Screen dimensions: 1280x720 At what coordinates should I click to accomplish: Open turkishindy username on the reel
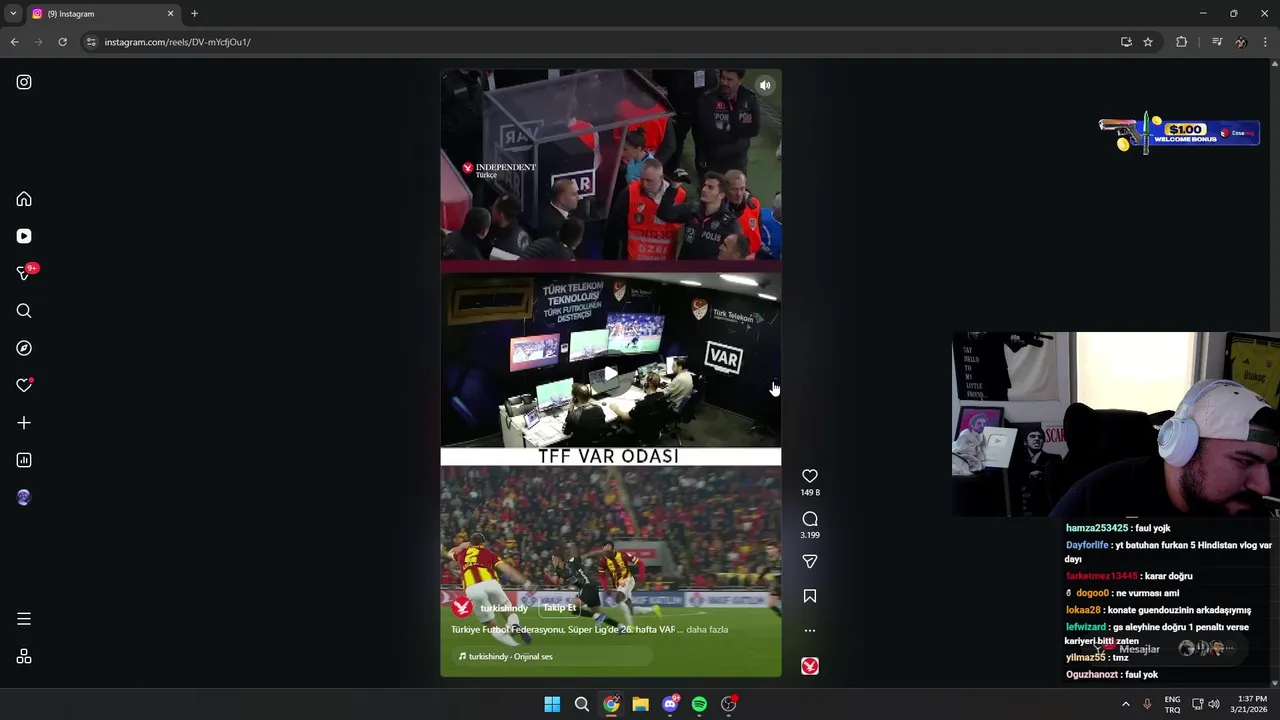click(x=504, y=608)
